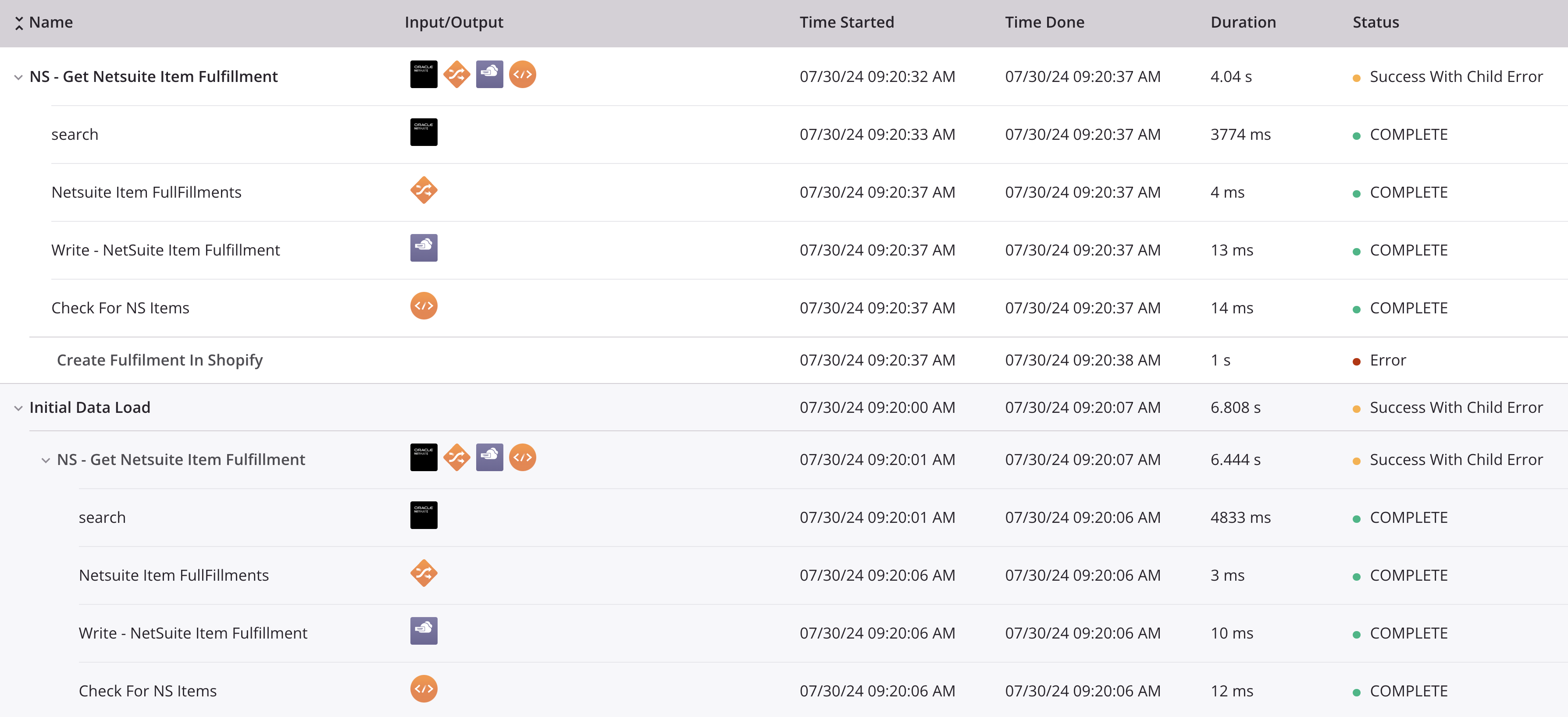Open transform icon in Netsuite Item FullFillments row, 4 ms
The height and width of the screenshot is (717, 1568).
[424, 190]
